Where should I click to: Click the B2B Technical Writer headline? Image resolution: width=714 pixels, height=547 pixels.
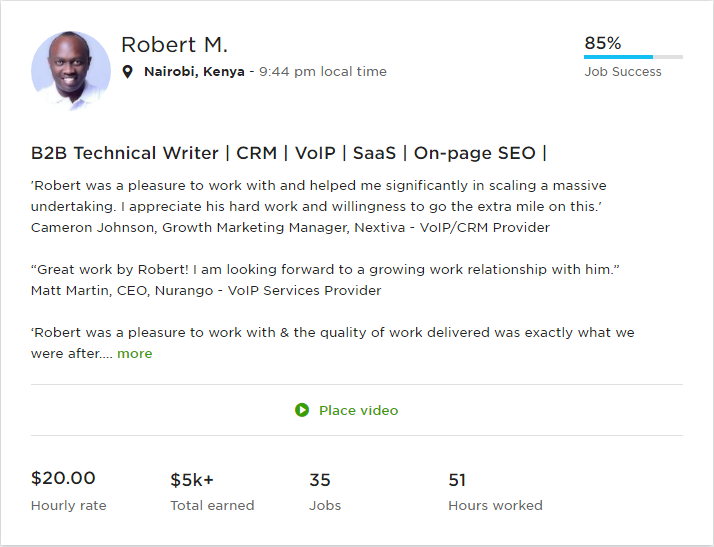[x=289, y=153]
